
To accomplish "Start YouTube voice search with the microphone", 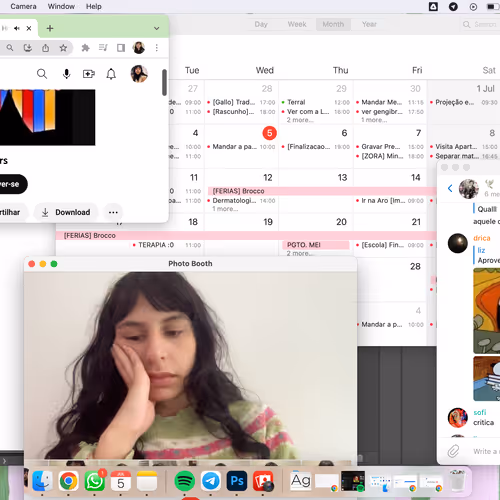I will tap(67, 74).
